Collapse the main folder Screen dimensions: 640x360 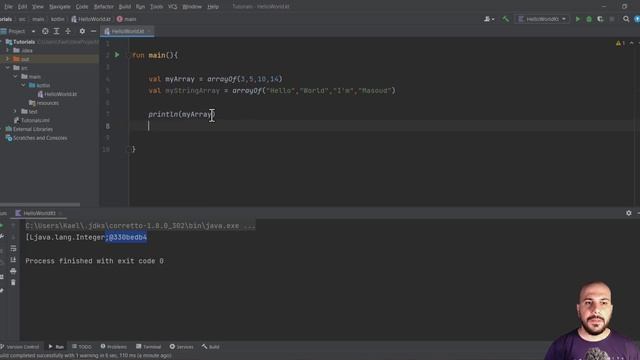pos(15,77)
